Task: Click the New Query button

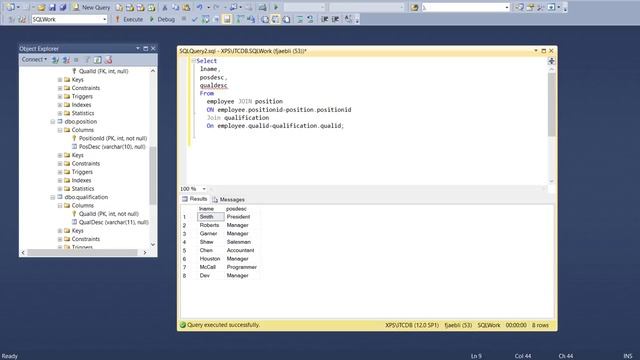Action: (x=92, y=7)
